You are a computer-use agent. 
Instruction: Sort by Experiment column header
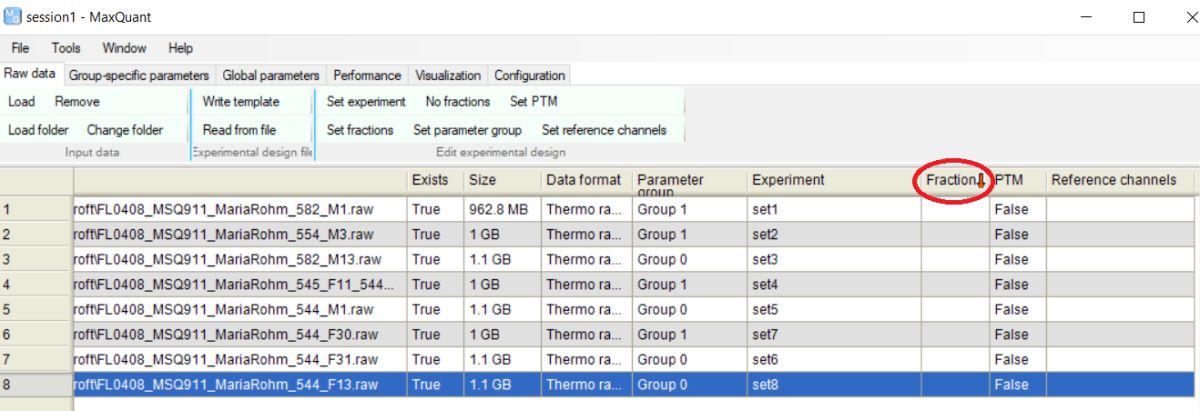click(833, 180)
